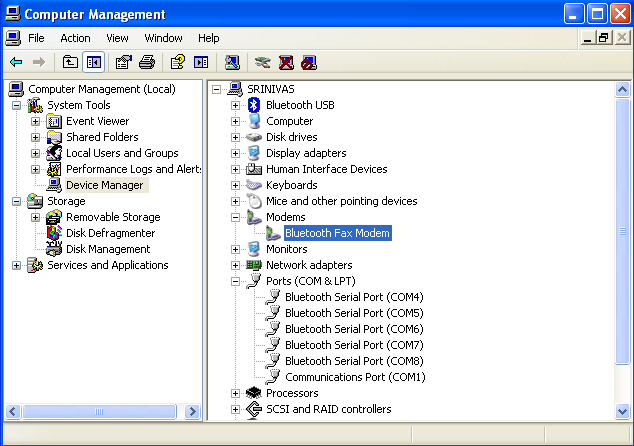Collapse the Modems category
This screenshot has width=634, height=446.
[235, 218]
